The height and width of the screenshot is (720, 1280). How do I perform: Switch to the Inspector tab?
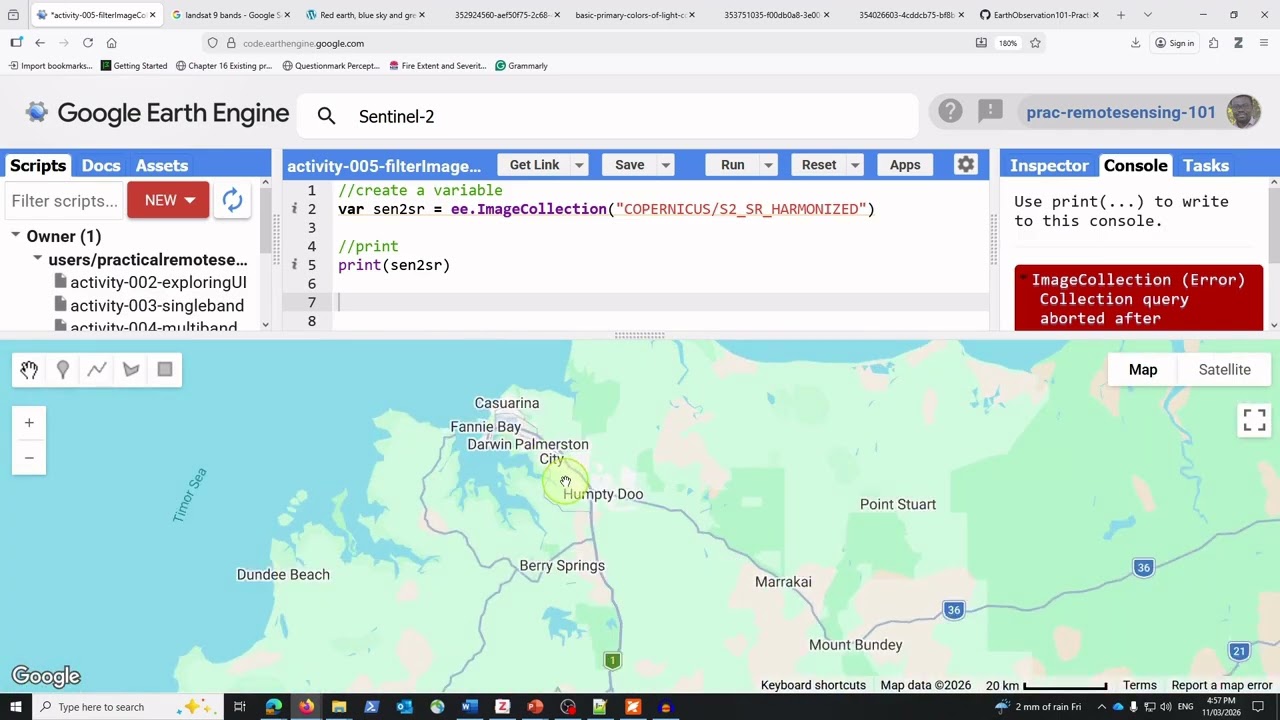click(x=1049, y=165)
